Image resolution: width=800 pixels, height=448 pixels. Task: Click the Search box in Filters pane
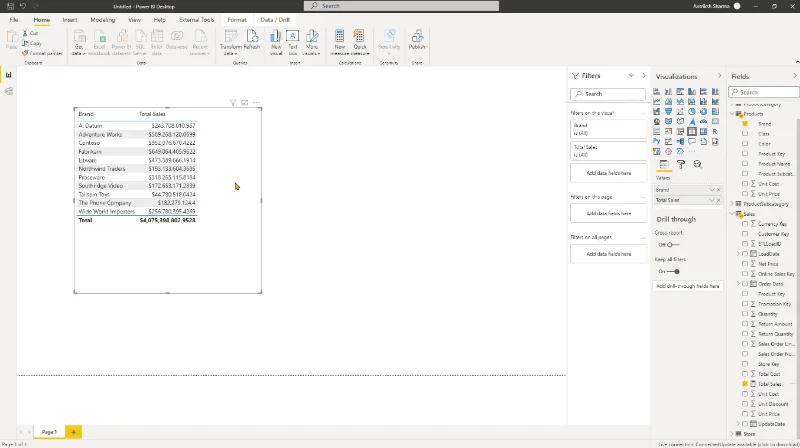[608, 94]
